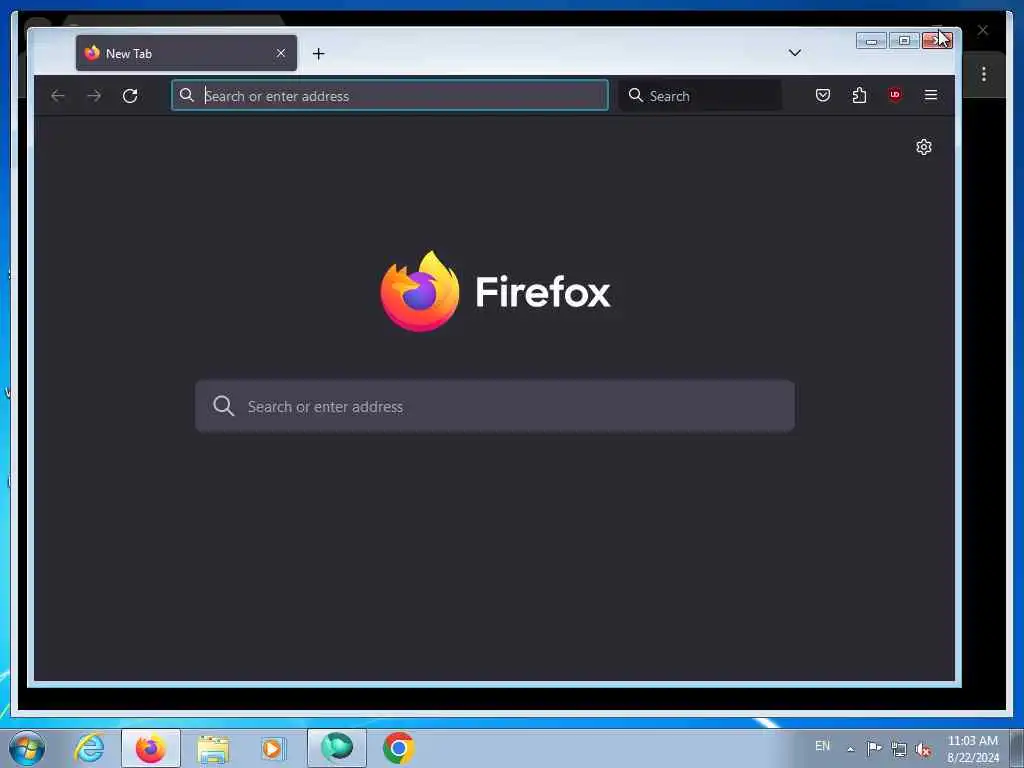
Task: Select Firefox in the taskbar
Action: click(151, 748)
